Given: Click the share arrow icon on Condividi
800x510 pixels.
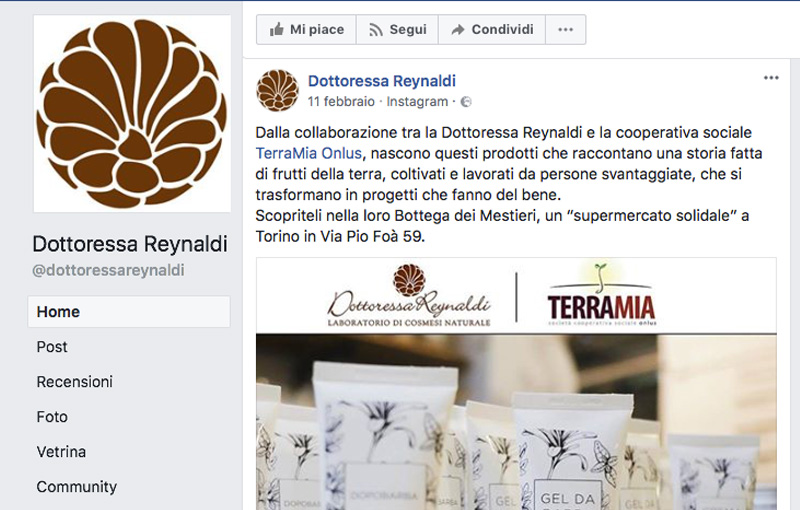Looking at the screenshot, I should pos(458,30).
